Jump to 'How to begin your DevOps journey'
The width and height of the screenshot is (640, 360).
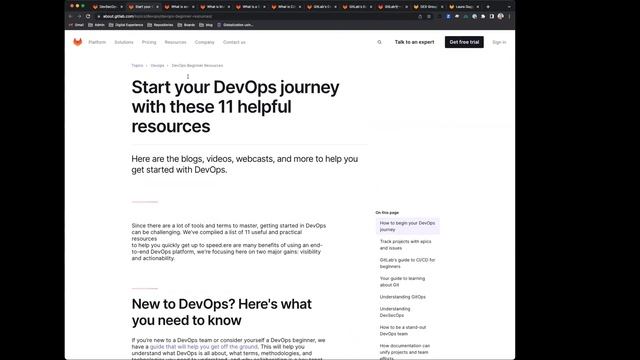tap(407, 226)
